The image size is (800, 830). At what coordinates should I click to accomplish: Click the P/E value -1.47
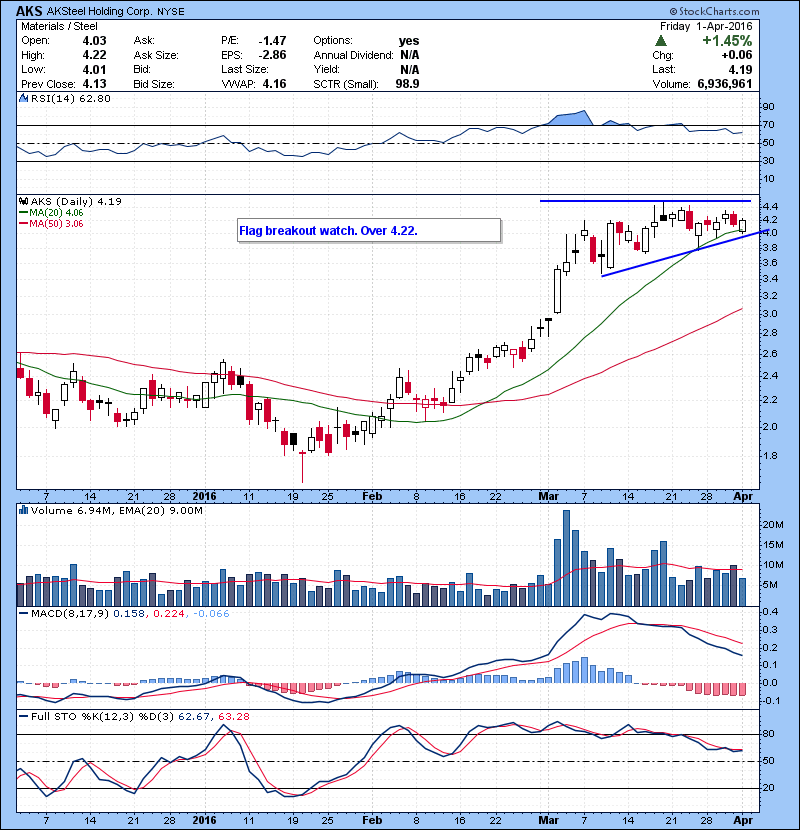272,41
